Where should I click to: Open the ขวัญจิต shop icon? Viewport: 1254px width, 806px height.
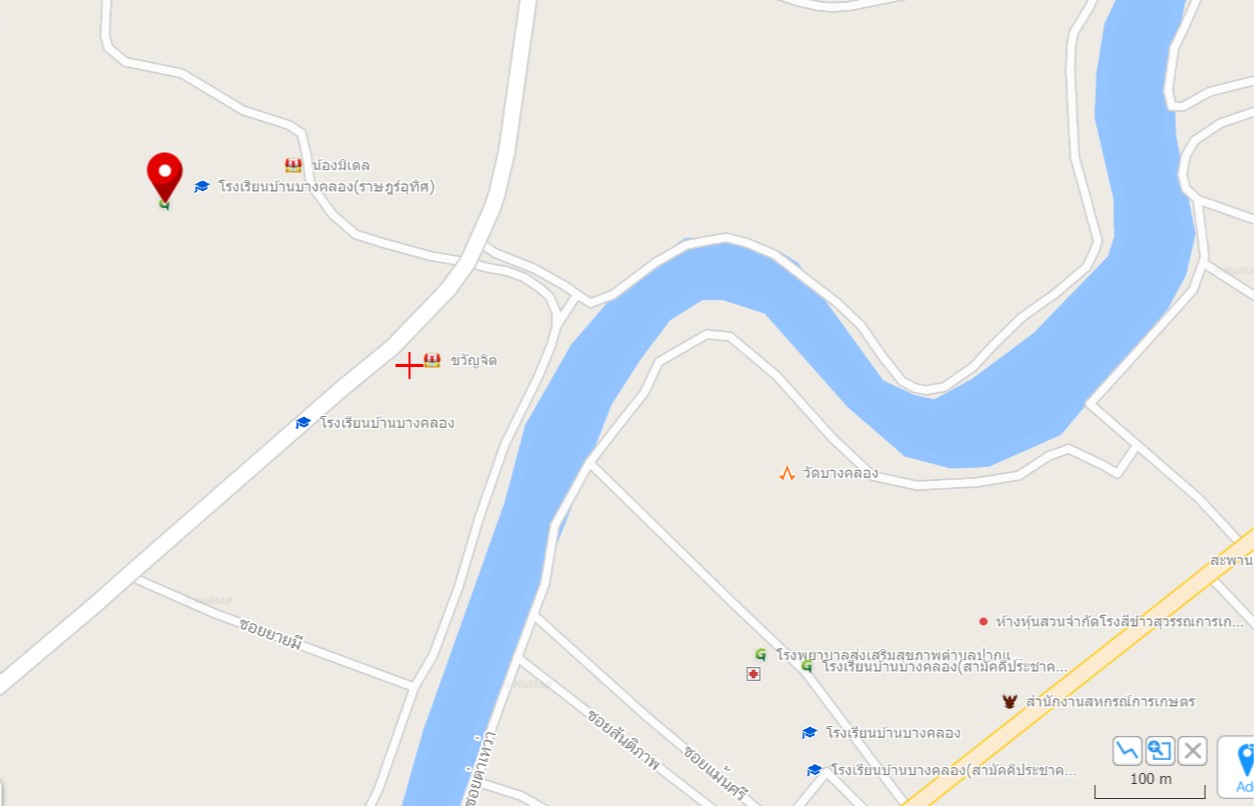(432, 360)
